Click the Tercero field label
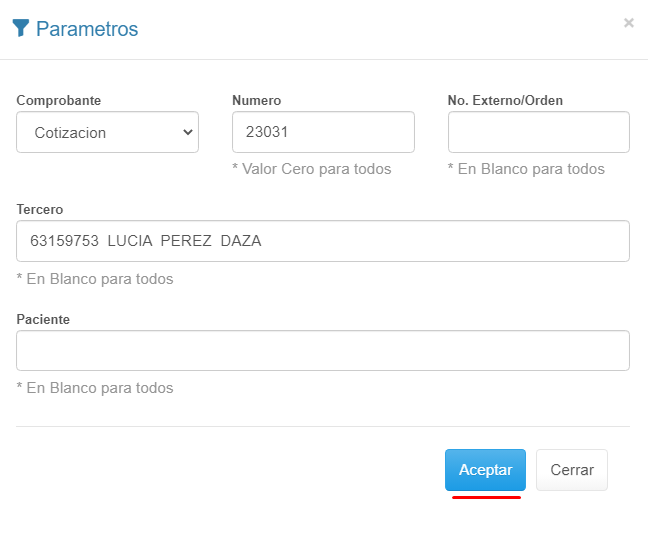 click(x=40, y=209)
